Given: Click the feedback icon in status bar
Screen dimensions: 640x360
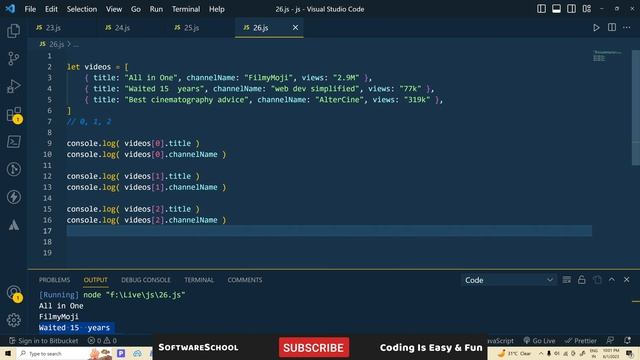Looking at the screenshot, I should (x=610, y=340).
